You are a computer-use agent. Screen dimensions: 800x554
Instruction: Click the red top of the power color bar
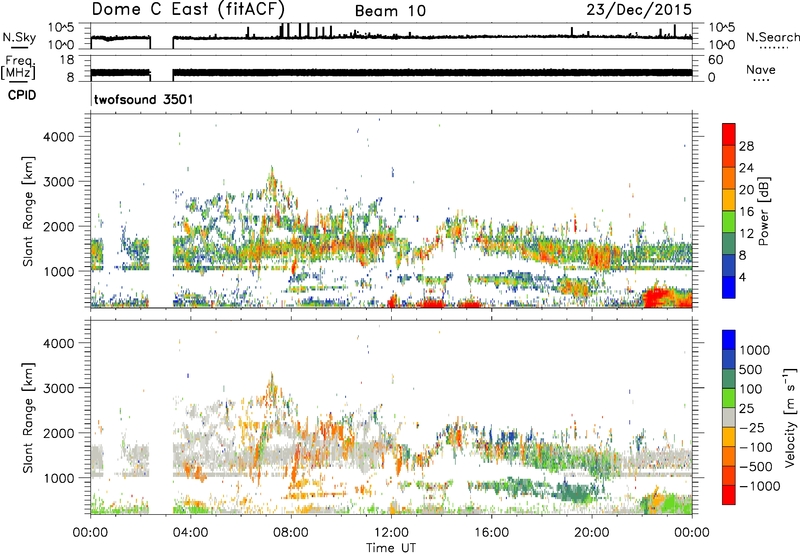pyautogui.click(x=729, y=132)
